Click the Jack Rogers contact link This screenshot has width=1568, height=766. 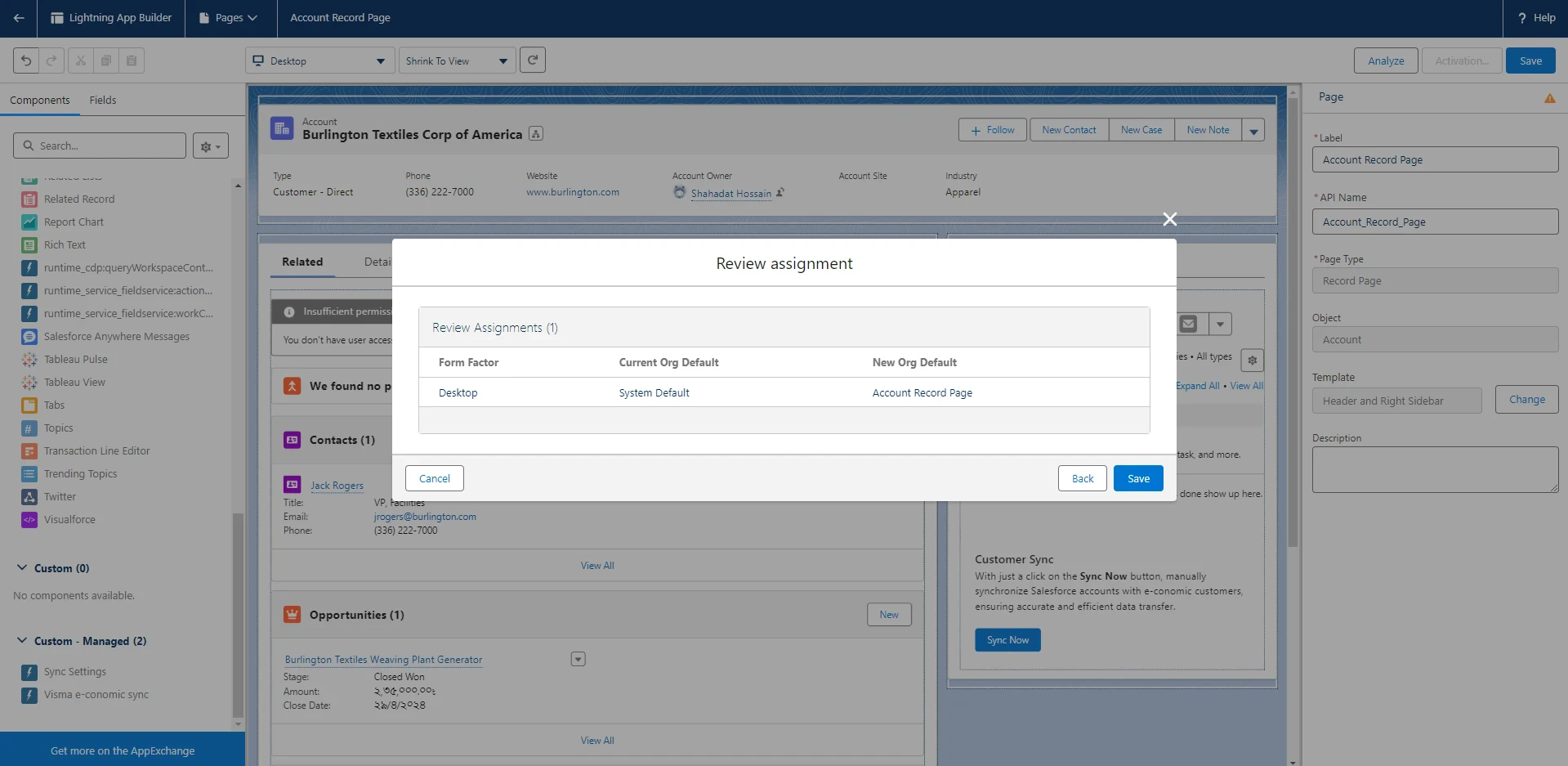337,486
